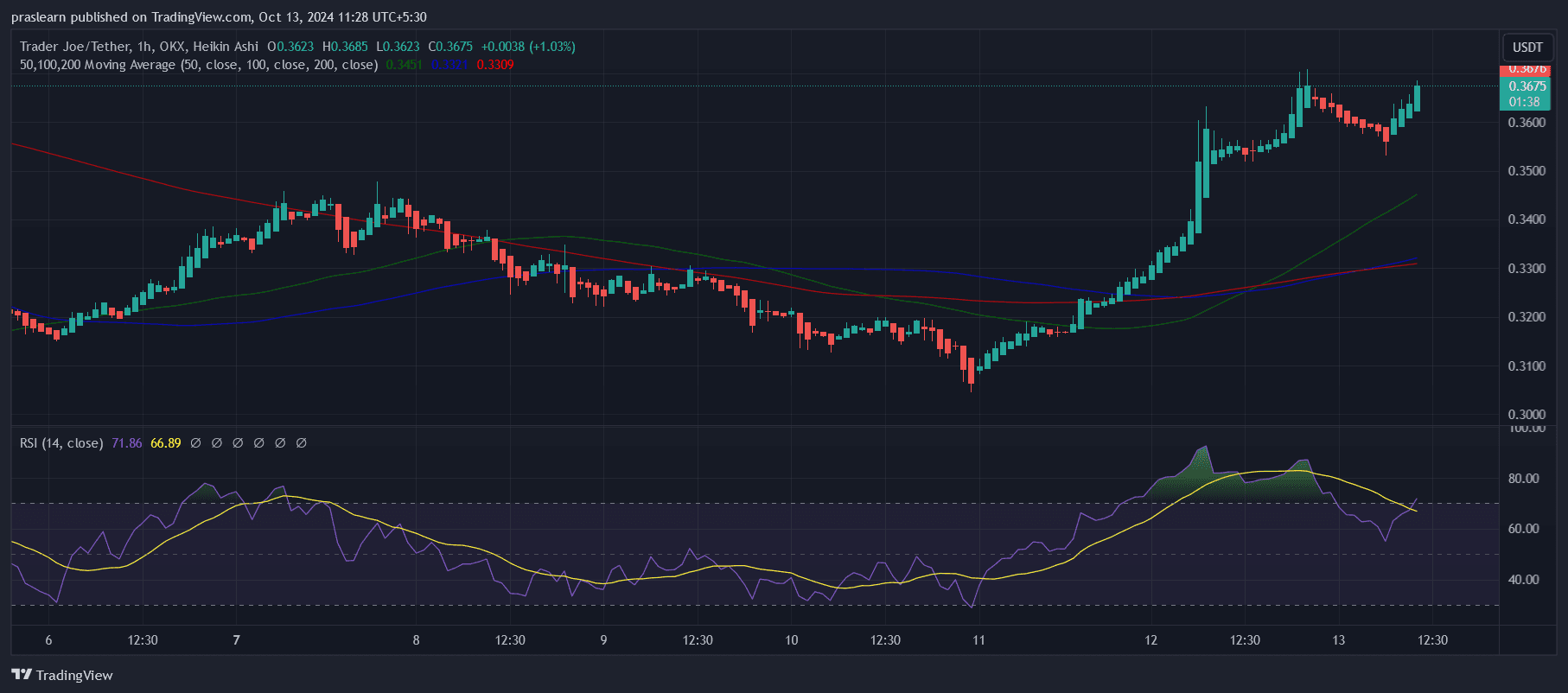
Task: Click the bold date label 7 on time axis
Action: click(236, 640)
